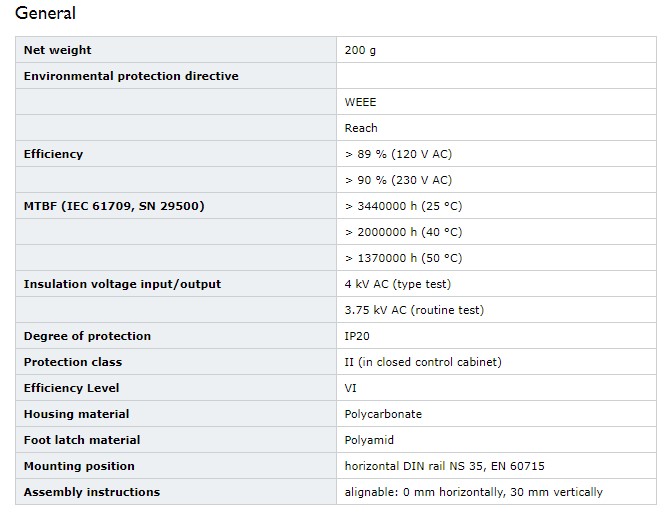Click the WEEE directive value
The width and height of the screenshot is (671, 521).
pyautogui.click(x=360, y=102)
